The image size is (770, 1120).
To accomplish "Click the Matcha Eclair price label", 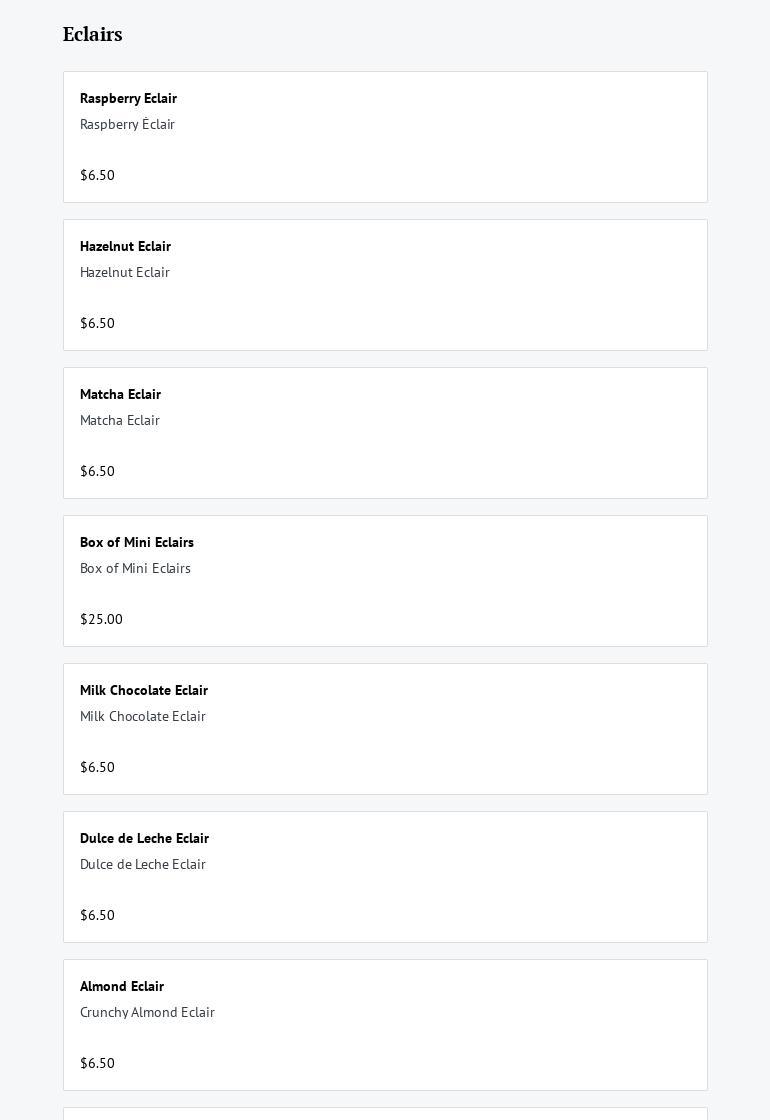I will (x=97, y=471).
